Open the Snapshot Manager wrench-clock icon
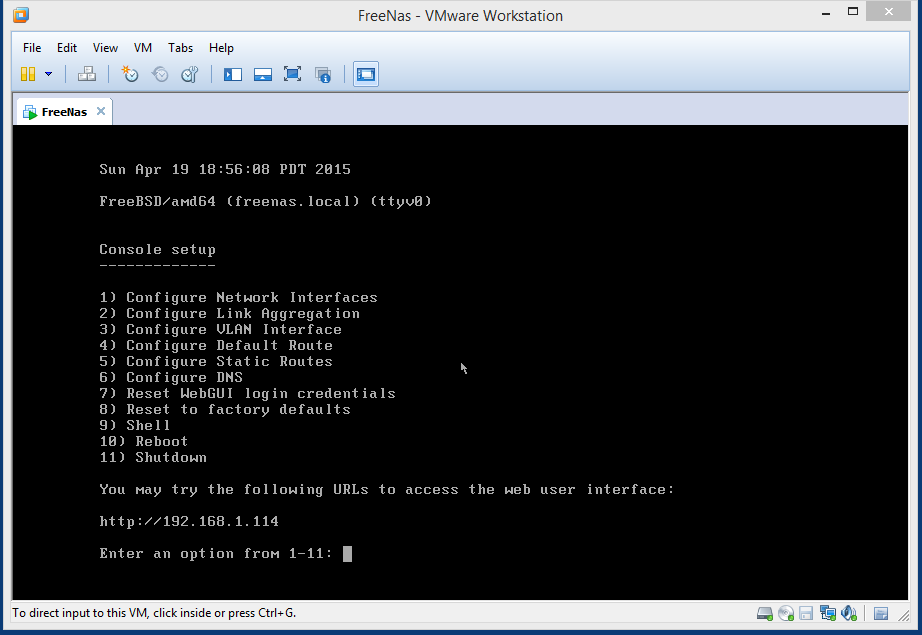922x635 pixels. [x=189, y=74]
